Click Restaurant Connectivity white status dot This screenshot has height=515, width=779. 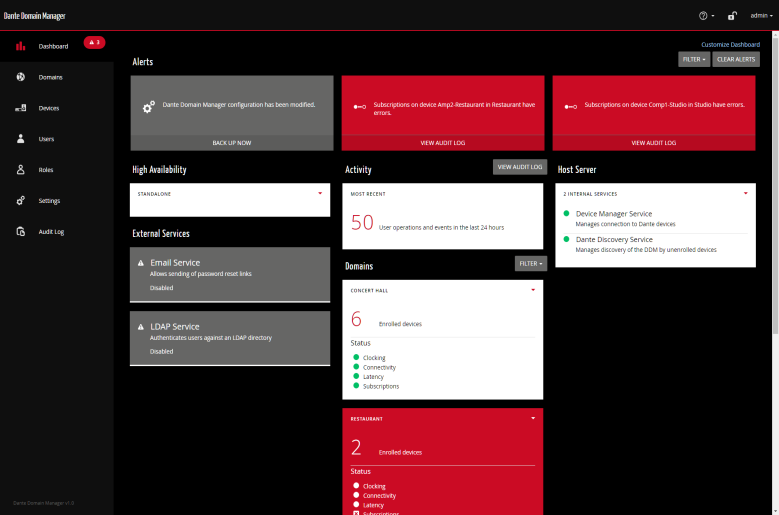point(356,495)
